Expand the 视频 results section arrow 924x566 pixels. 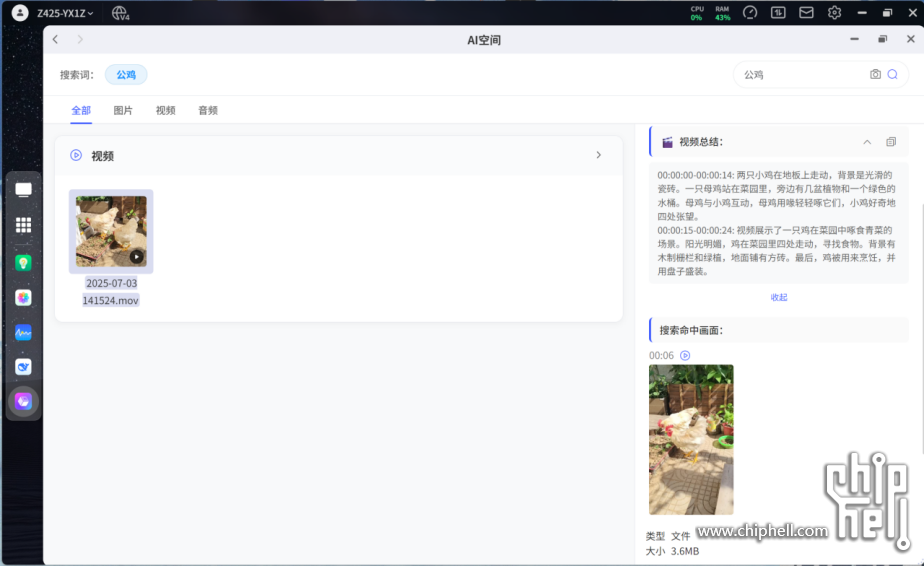(599, 155)
